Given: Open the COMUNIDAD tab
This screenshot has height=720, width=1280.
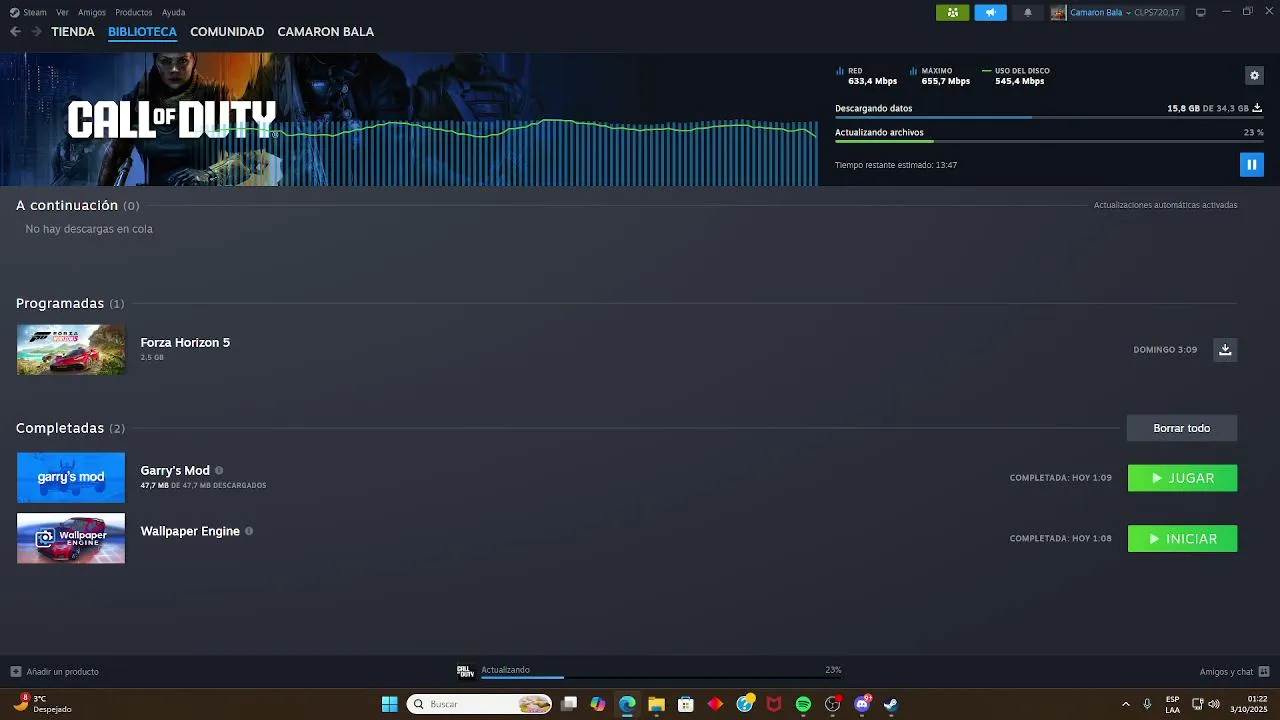Looking at the screenshot, I should [227, 32].
